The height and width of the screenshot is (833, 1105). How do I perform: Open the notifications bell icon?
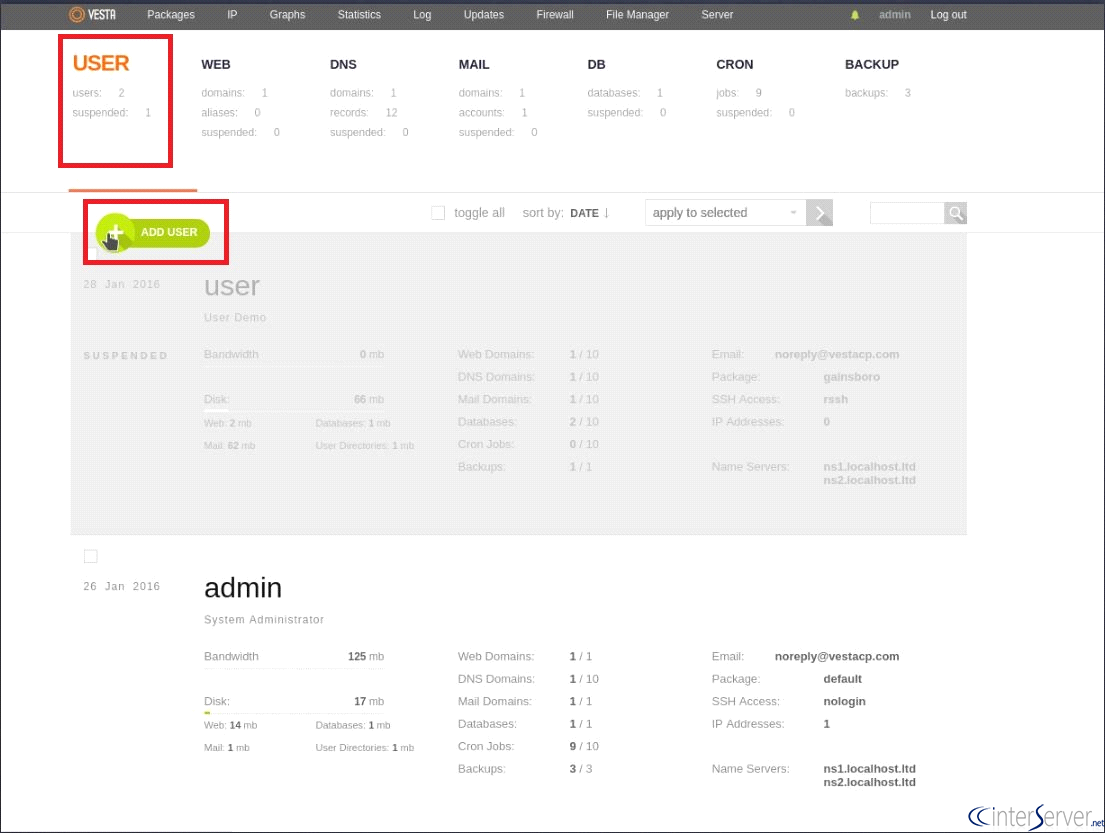point(855,15)
